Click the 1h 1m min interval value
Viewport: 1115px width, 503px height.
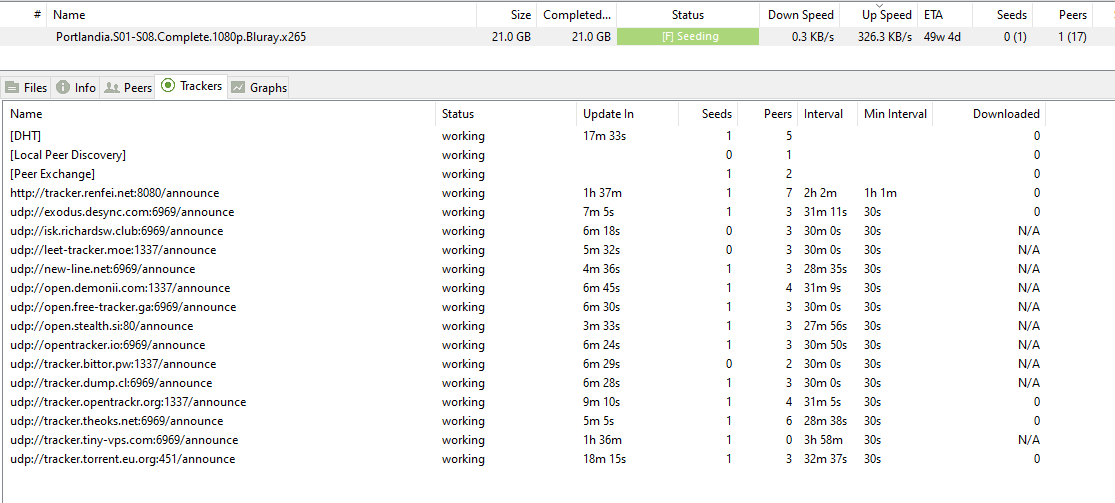click(880, 193)
